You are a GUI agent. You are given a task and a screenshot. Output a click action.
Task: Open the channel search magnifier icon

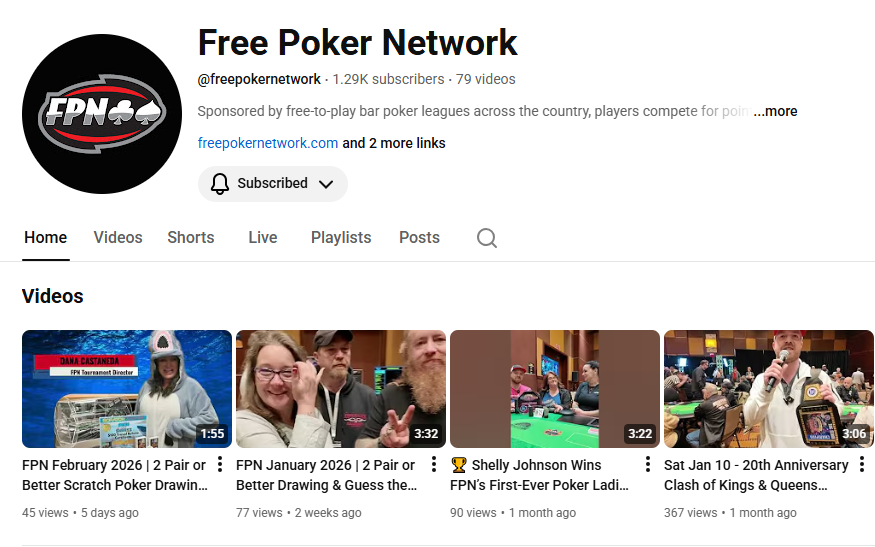coord(487,238)
